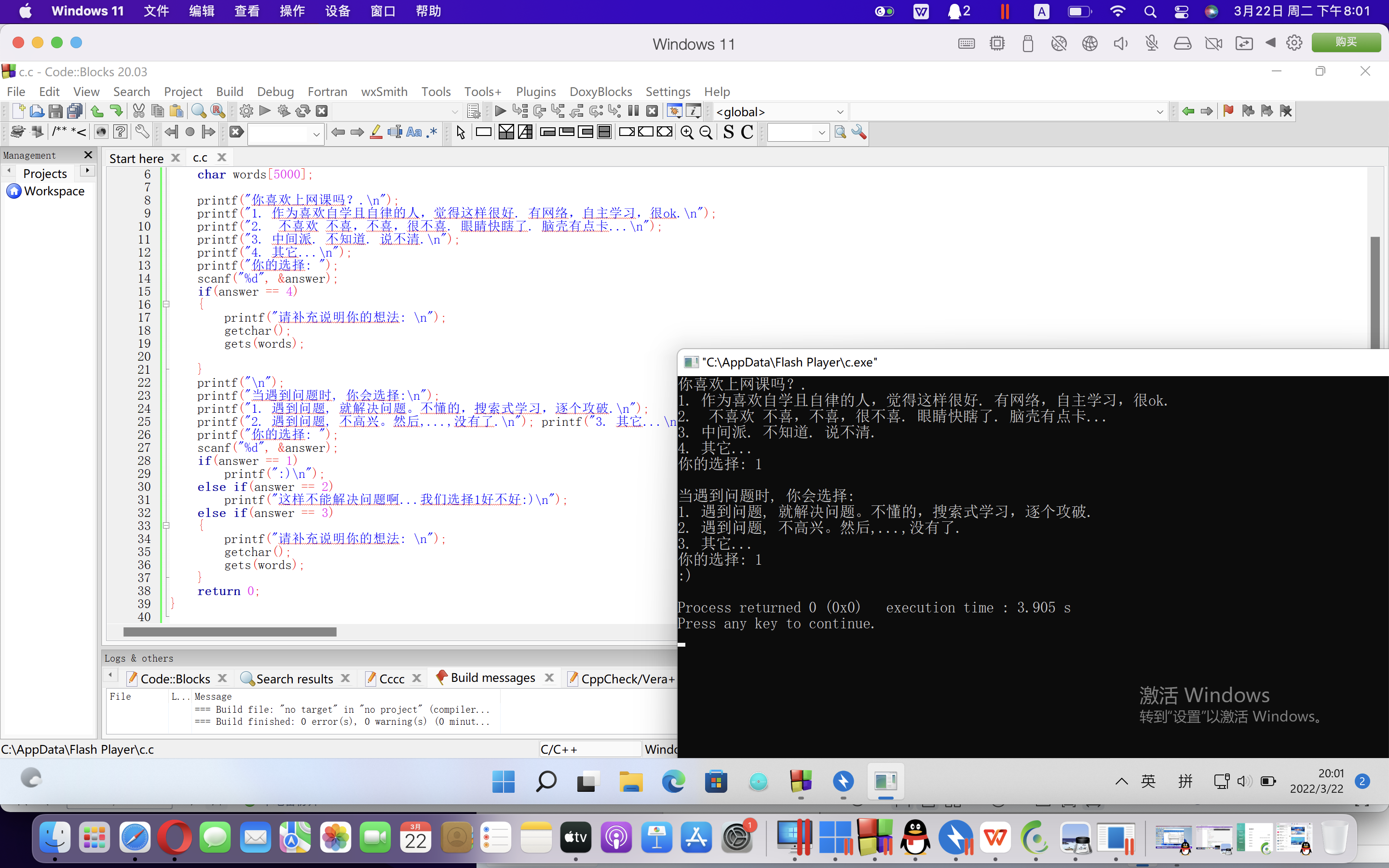Click the Find magnifier icon

[x=199, y=111]
